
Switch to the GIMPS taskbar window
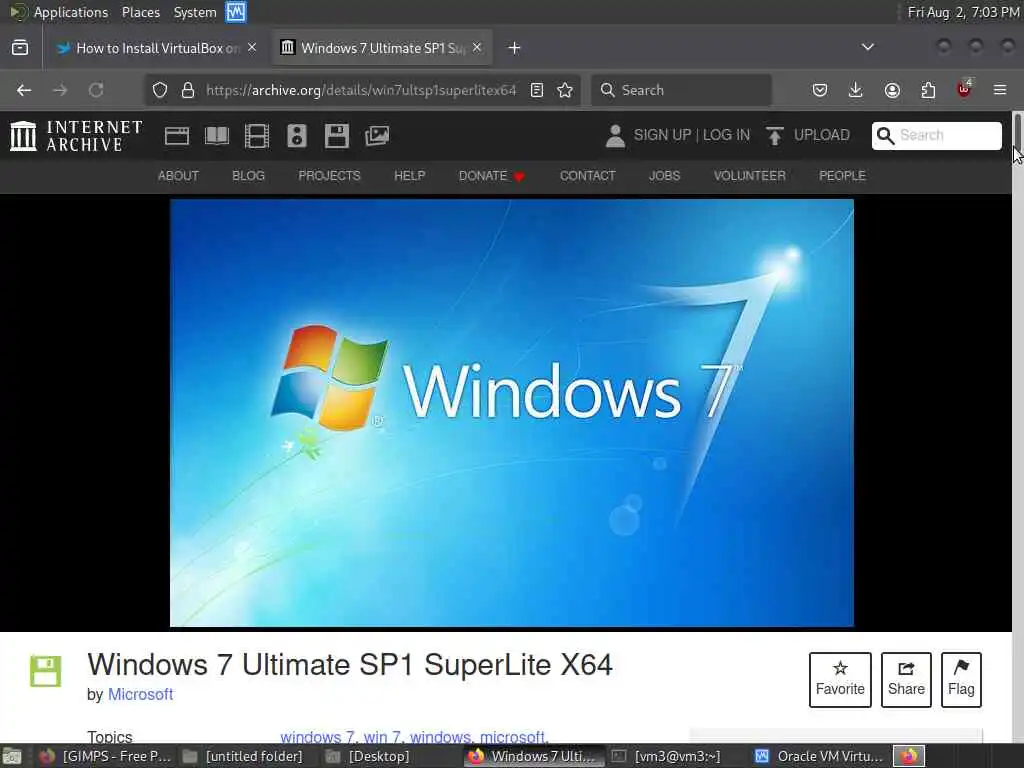pos(105,756)
